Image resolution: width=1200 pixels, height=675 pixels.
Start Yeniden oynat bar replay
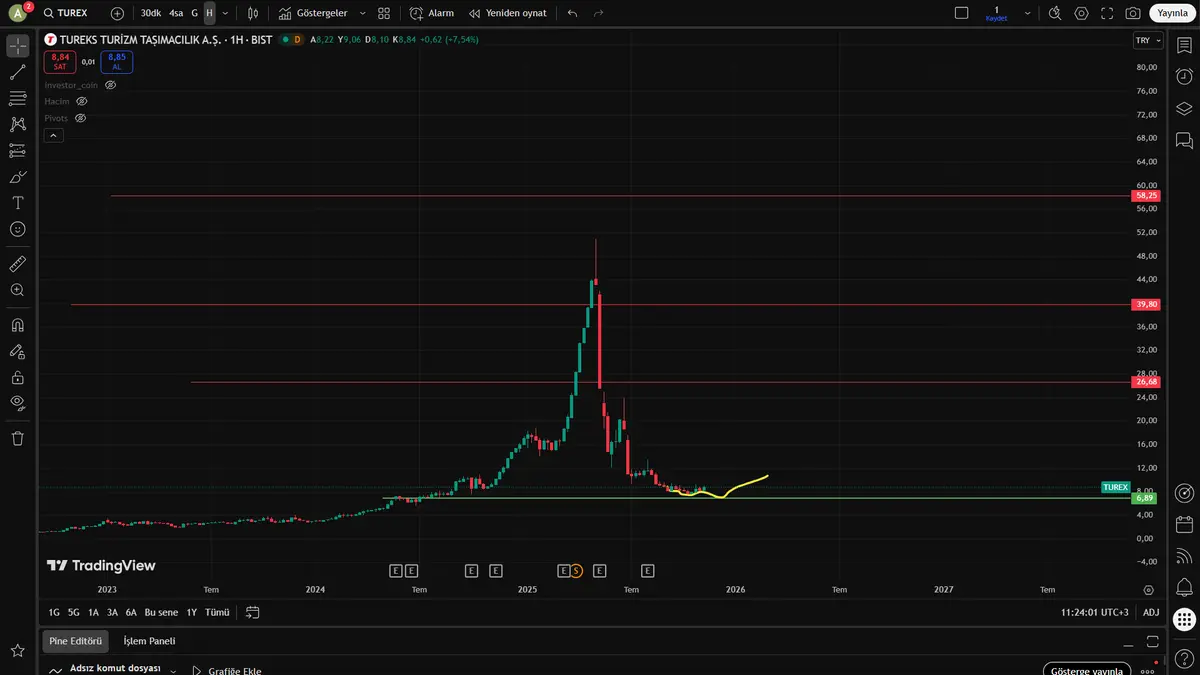coord(506,13)
